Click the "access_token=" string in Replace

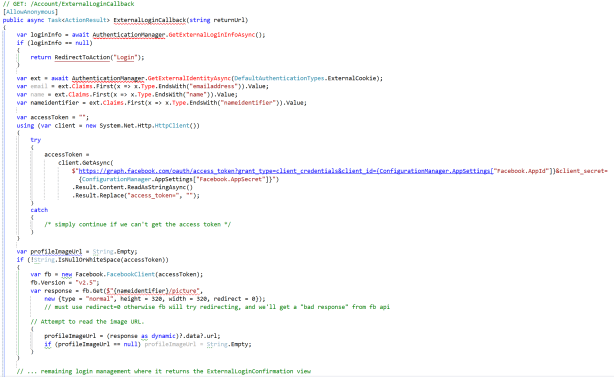[x=155, y=196]
